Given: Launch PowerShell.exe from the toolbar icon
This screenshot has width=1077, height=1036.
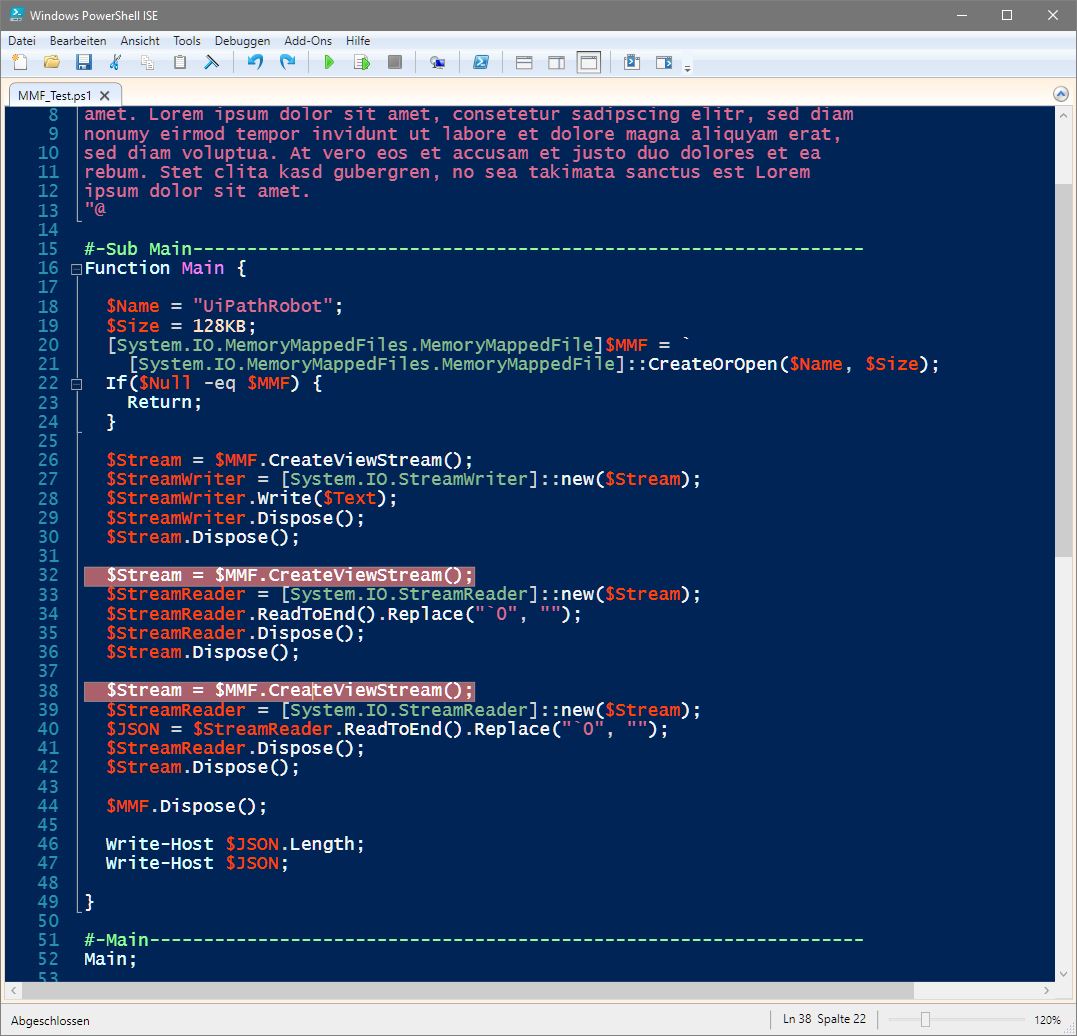Looking at the screenshot, I should 481,61.
